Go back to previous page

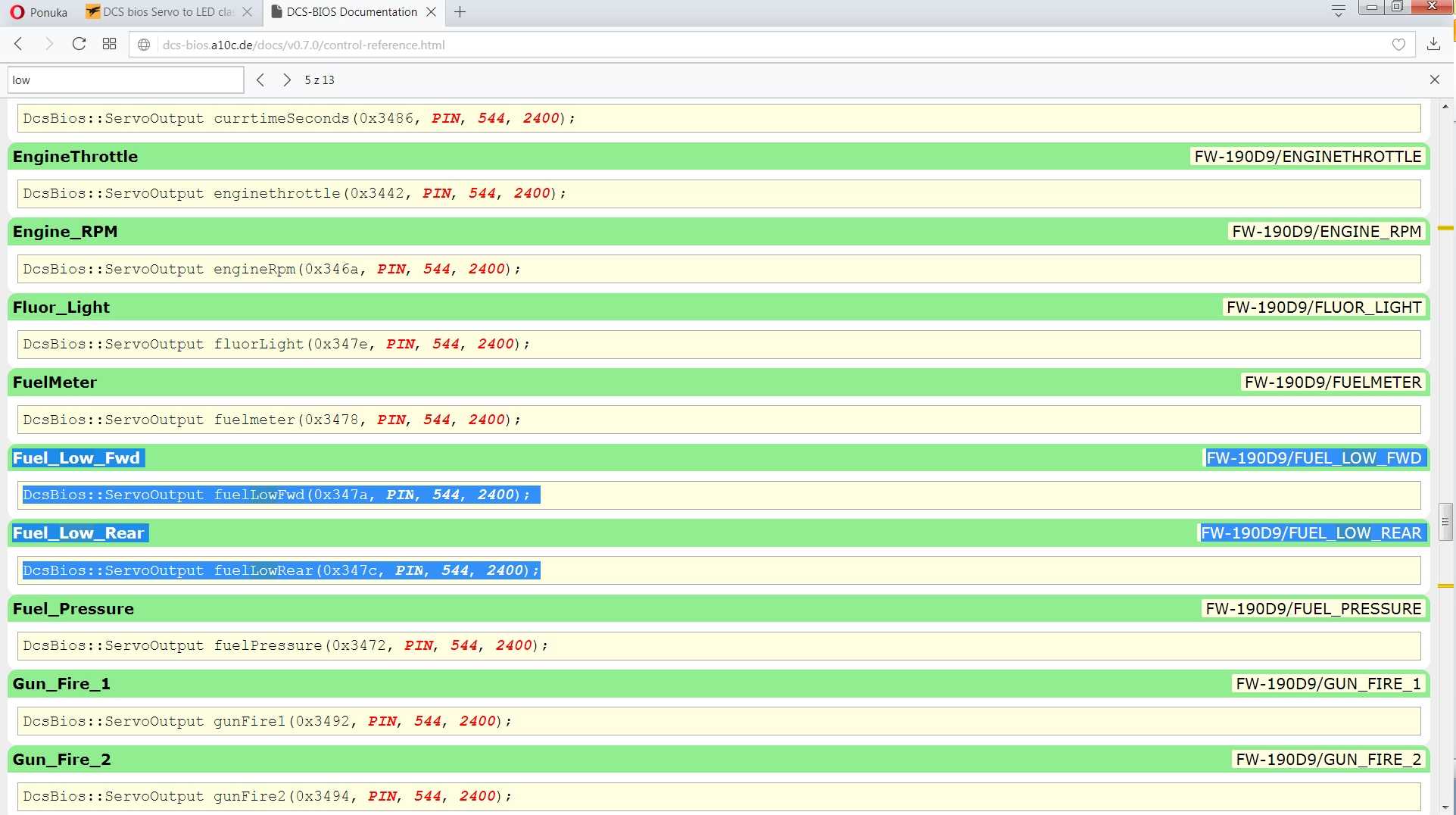pos(19,45)
